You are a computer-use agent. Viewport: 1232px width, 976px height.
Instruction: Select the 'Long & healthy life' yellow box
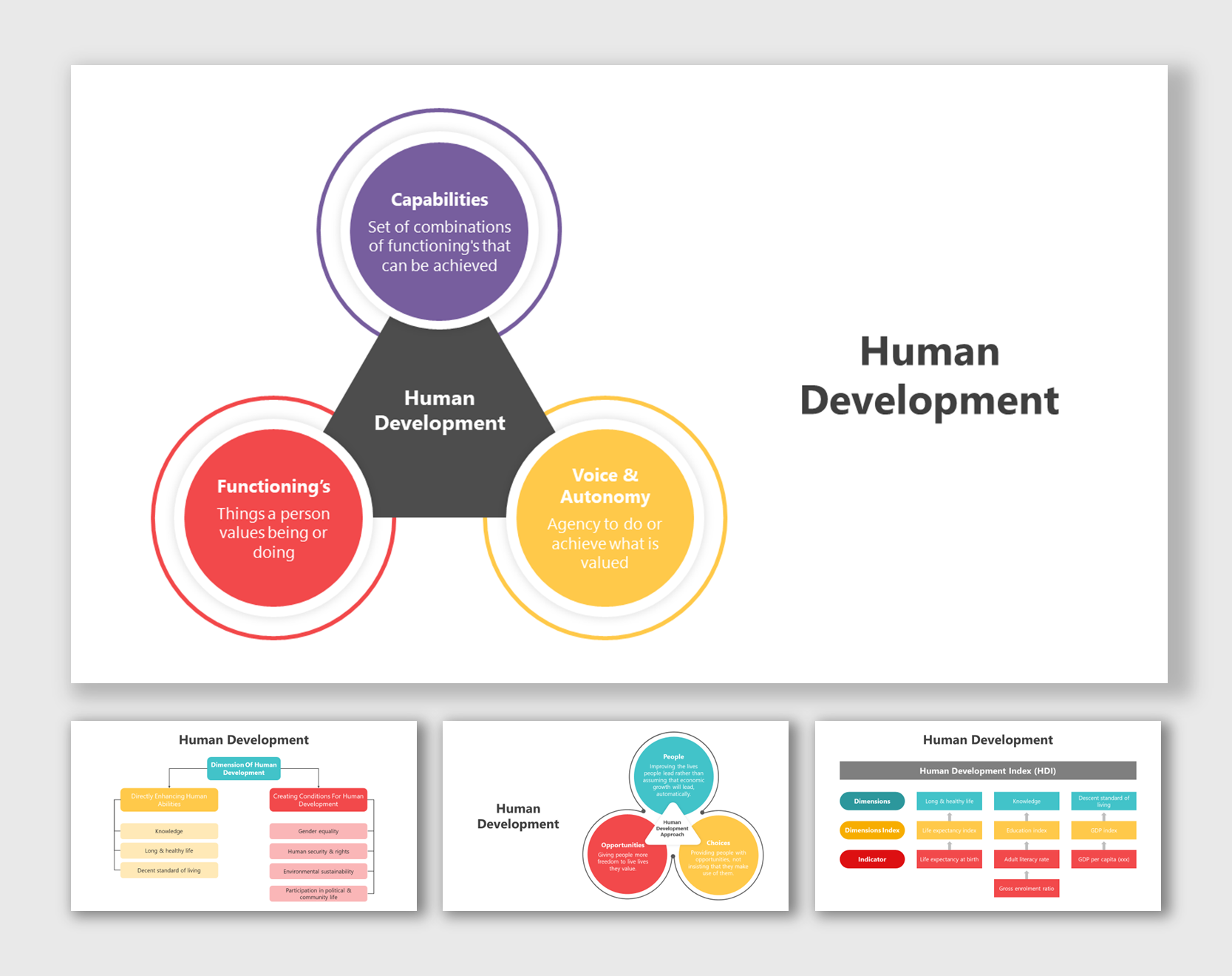coord(169,851)
